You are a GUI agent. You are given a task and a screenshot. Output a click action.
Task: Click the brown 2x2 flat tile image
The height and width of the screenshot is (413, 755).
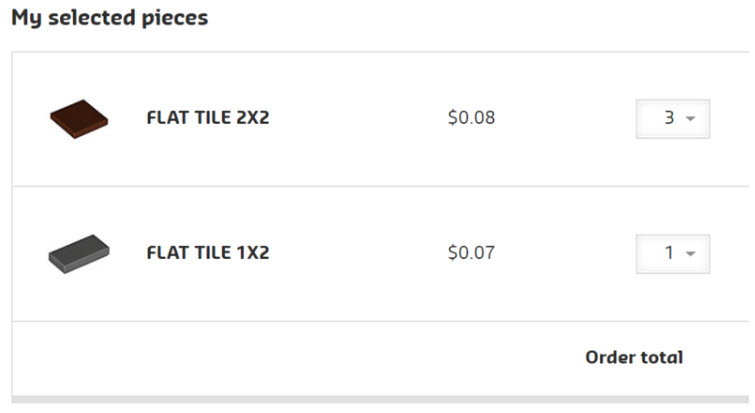click(78, 119)
